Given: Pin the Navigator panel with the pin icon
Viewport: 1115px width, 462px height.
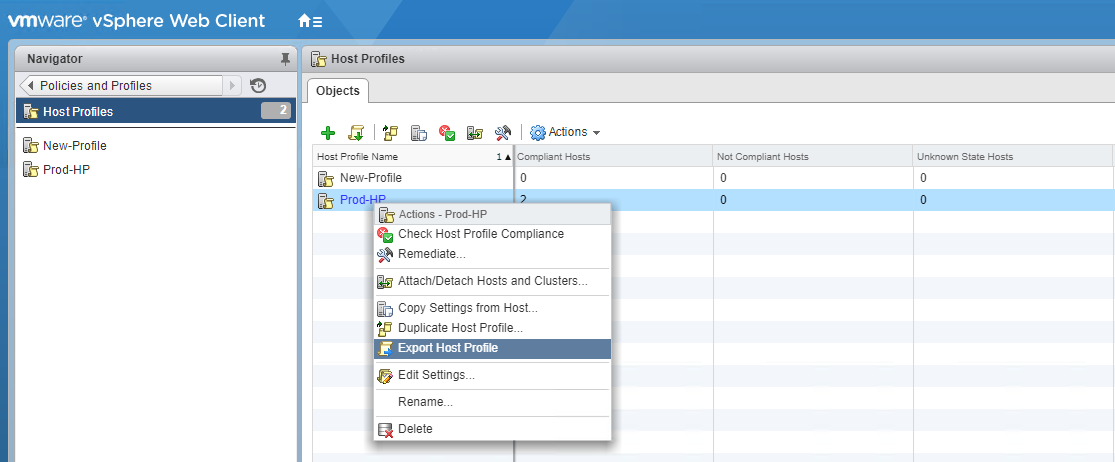Looking at the screenshot, I should click(x=285, y=59).
